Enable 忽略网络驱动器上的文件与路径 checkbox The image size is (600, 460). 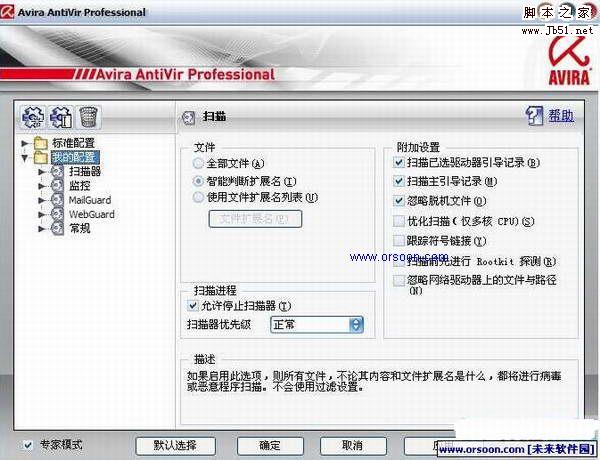[399, 280]
